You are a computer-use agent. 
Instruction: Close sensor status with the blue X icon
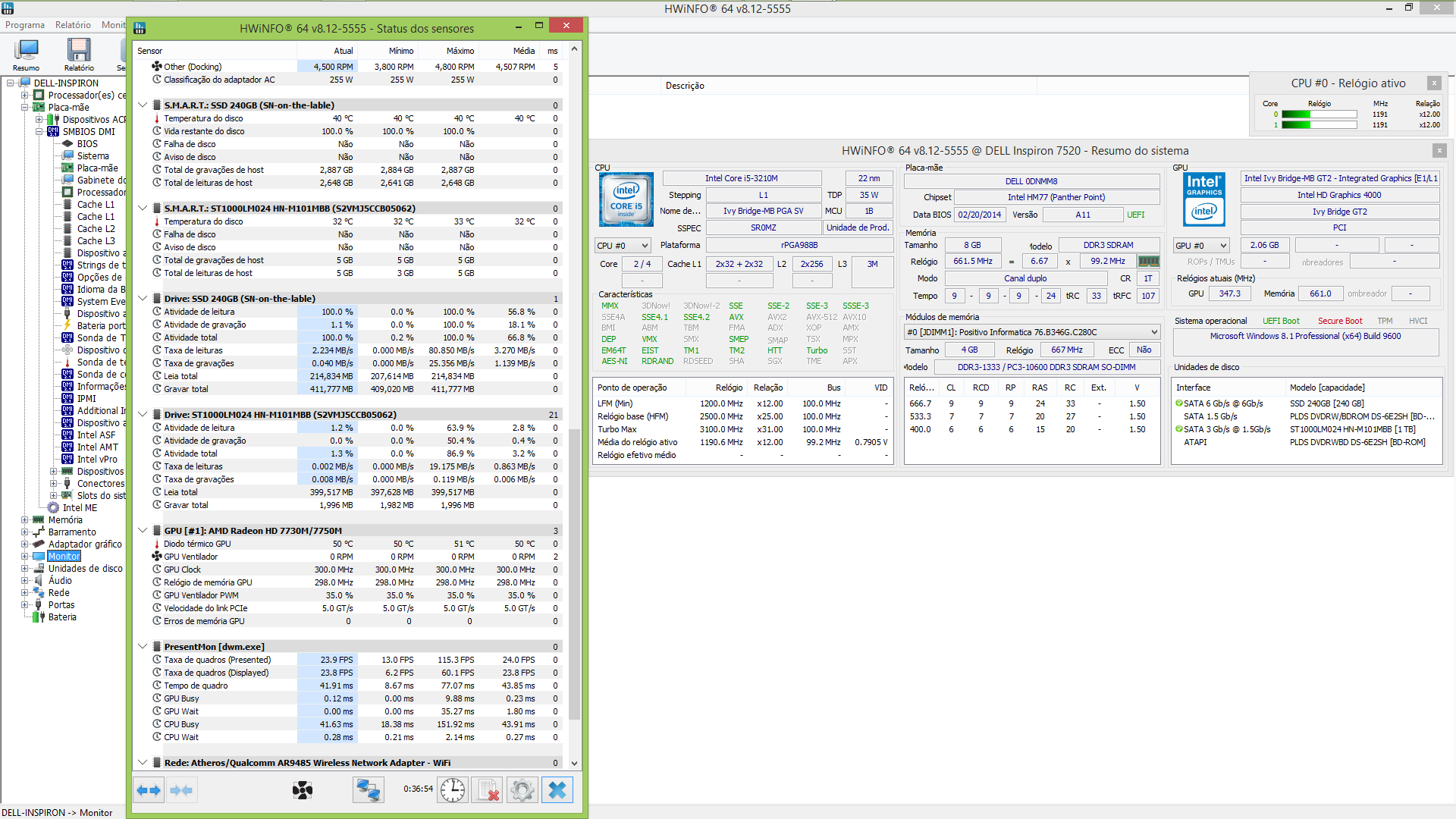tap(557, 790)
